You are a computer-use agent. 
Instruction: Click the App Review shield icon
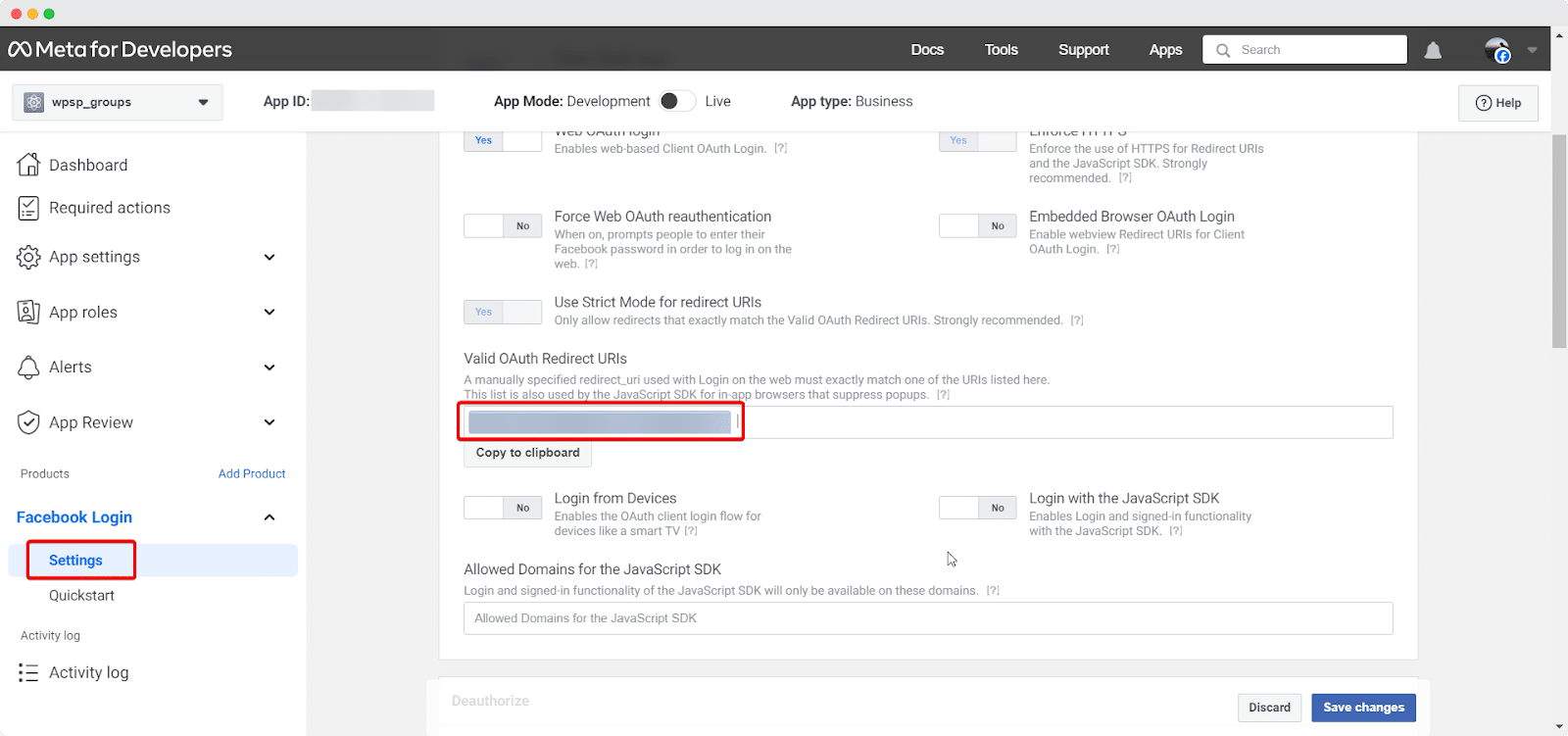click(x=28, y=422)
